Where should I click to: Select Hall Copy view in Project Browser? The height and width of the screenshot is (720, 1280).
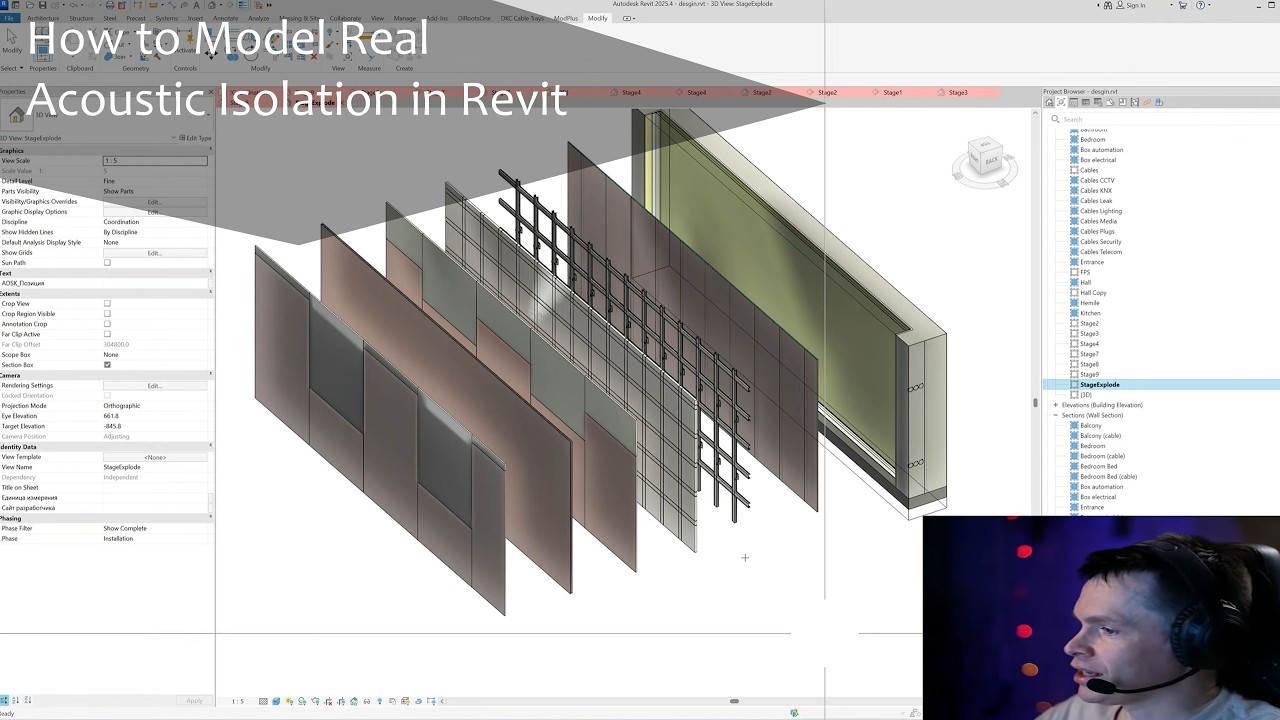pyautogui.click(x=1093, y=293)
